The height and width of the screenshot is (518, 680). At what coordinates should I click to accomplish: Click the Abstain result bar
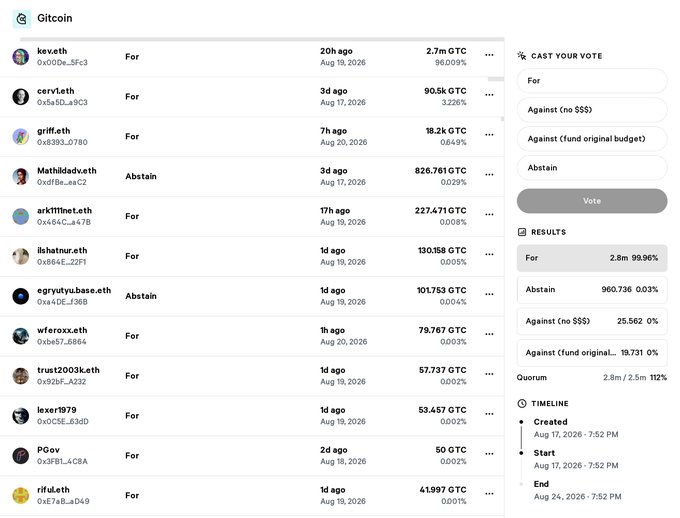coord(592,290)
